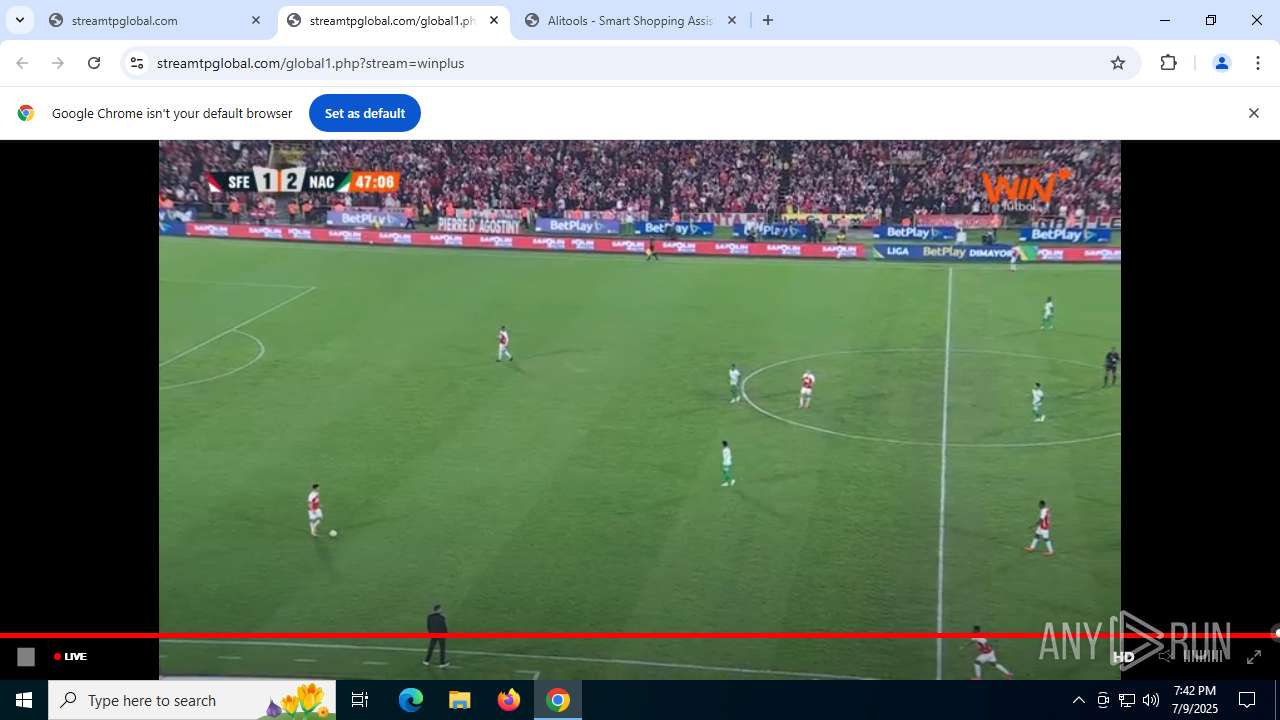Open File Explorer from taskbar
This screenshot has height=720, width=1280.
click(x=459, y=700)
